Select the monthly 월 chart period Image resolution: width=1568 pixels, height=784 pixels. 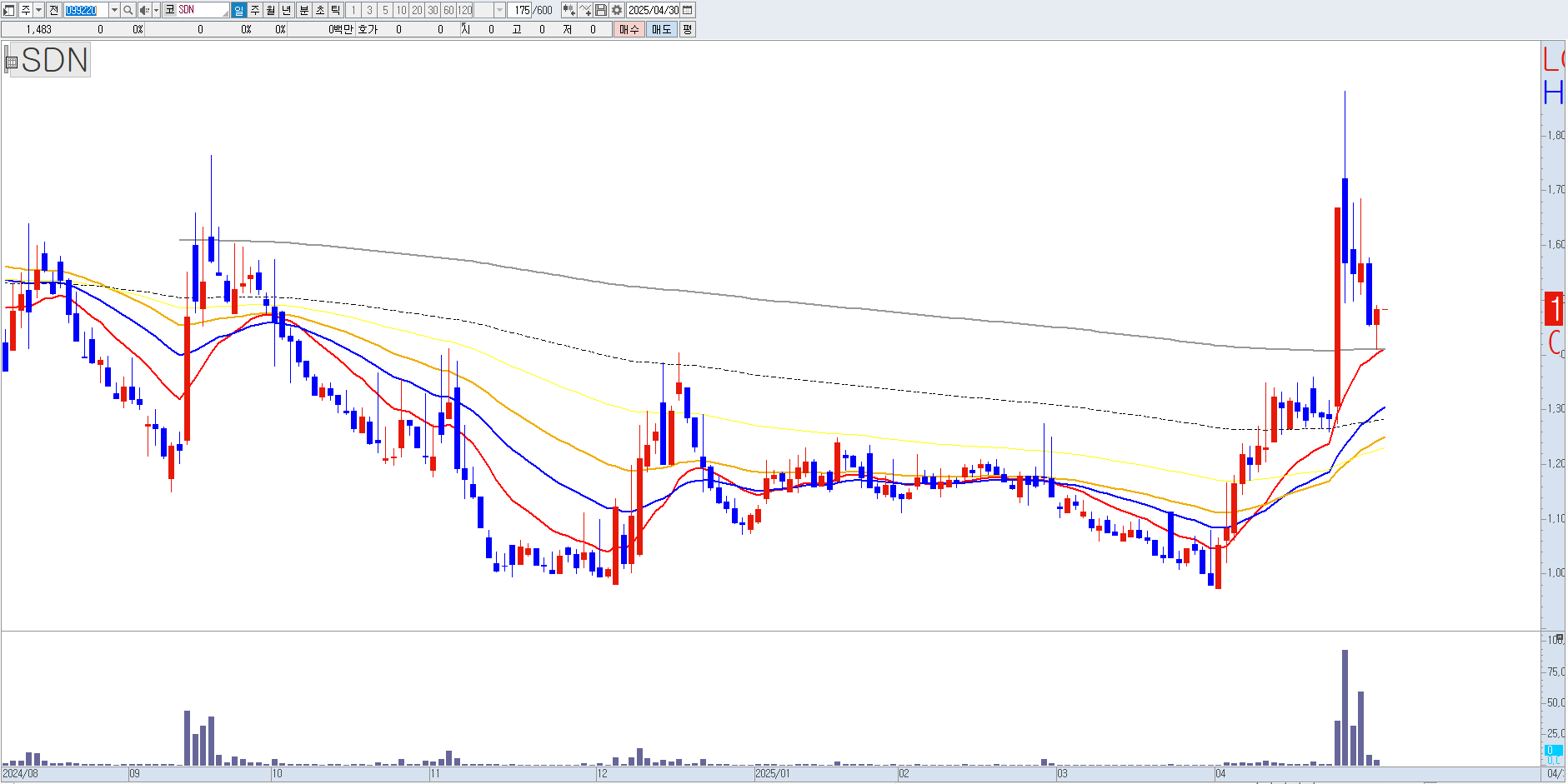(271, 10)
